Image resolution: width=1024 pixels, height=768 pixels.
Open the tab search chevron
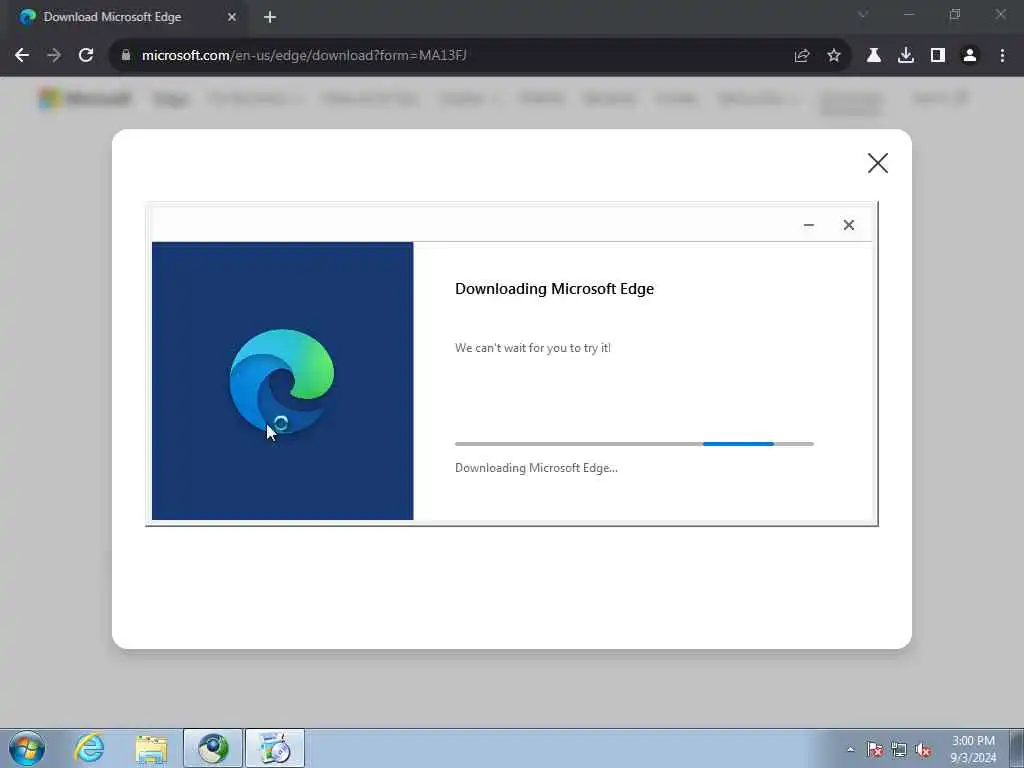[x=863, y=14]
